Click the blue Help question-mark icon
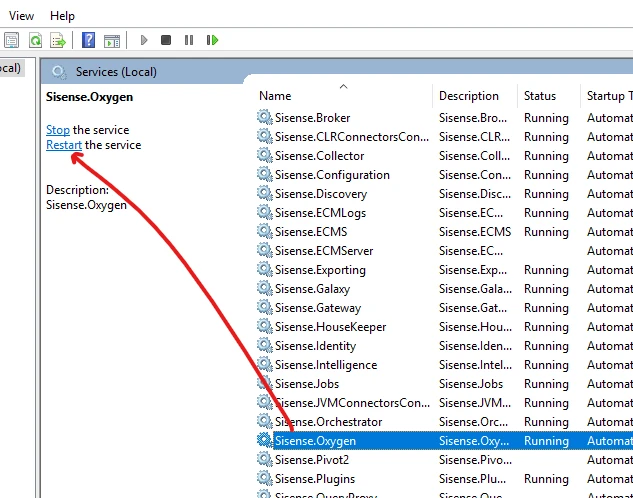The width and height of the screenshot is (633, 498). [88, 40]
